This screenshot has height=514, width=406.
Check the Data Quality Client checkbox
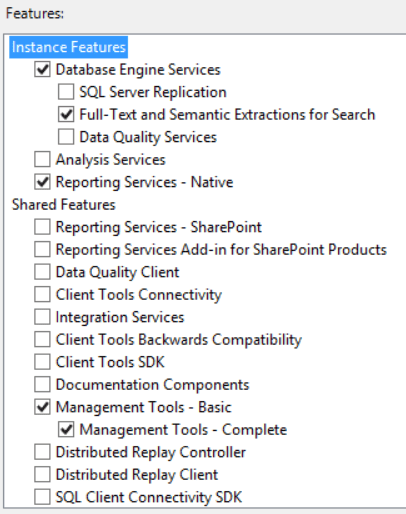42,272
